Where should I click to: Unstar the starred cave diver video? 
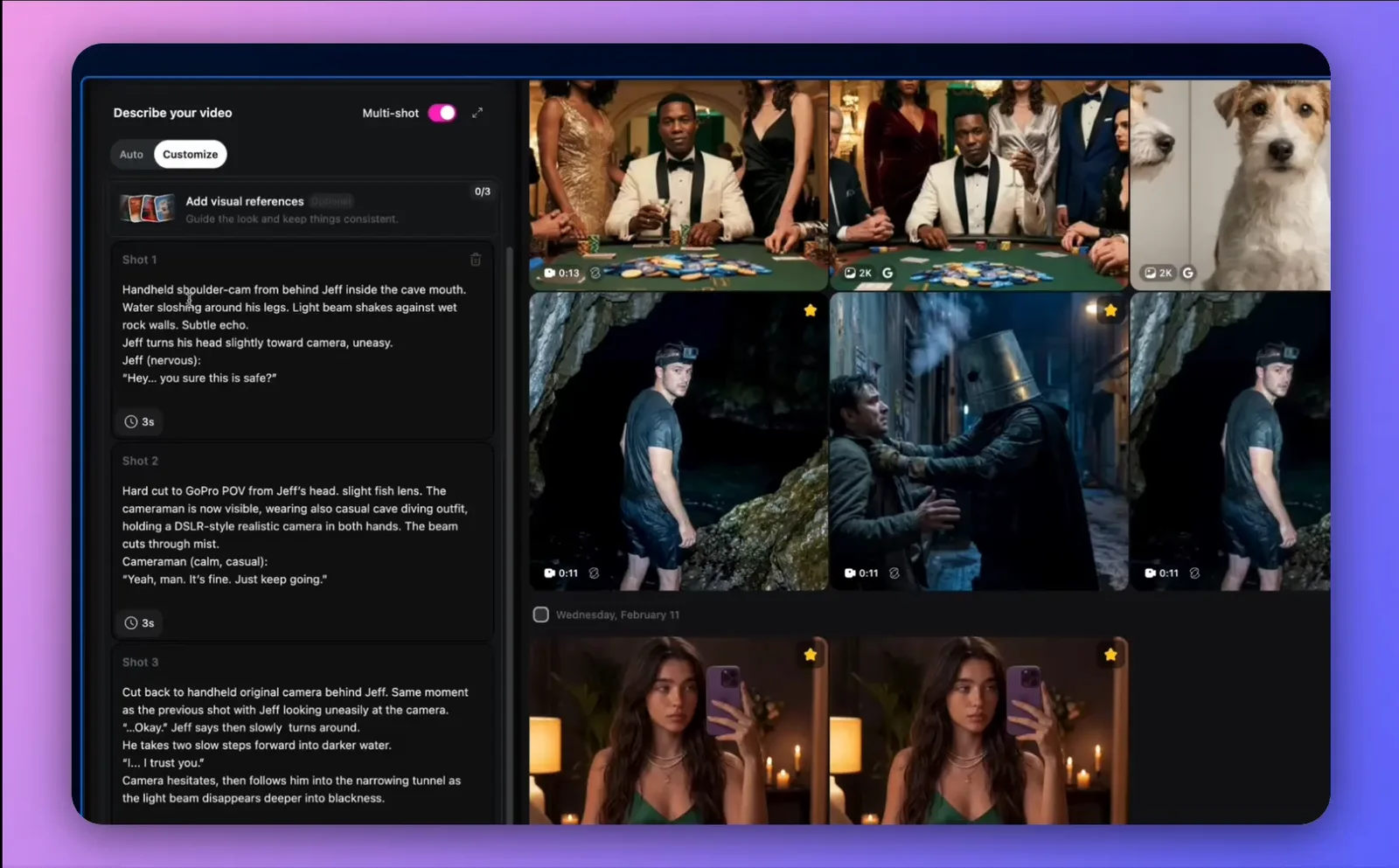pos(811,310)
